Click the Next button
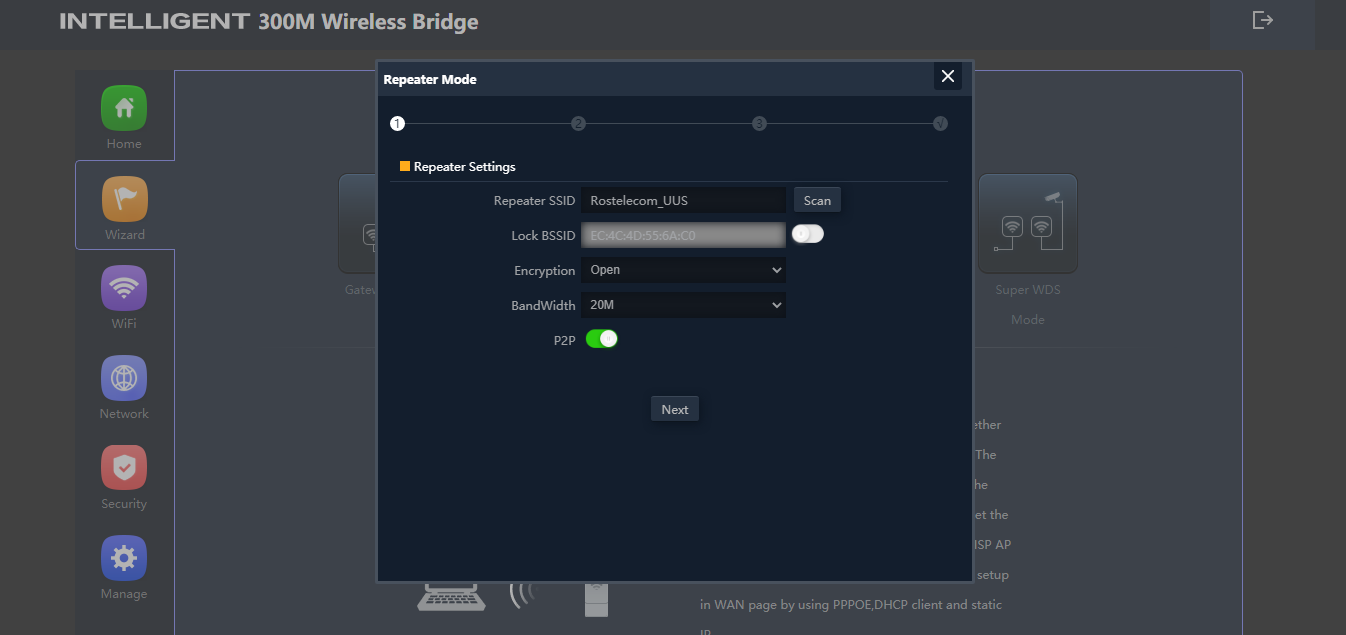Viewport: 1346px width, 635px height. click(x=675, y=409)
